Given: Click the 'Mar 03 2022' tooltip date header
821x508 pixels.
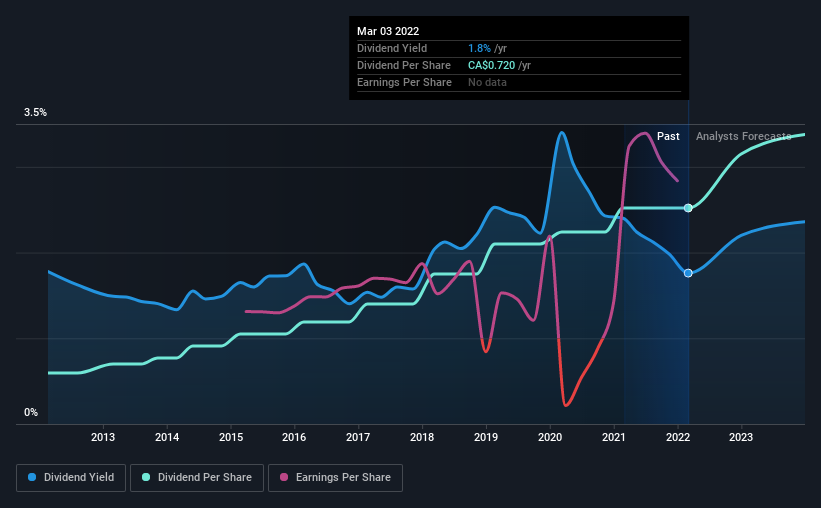Looking at the screenshot, I should (x=388, y=31).
